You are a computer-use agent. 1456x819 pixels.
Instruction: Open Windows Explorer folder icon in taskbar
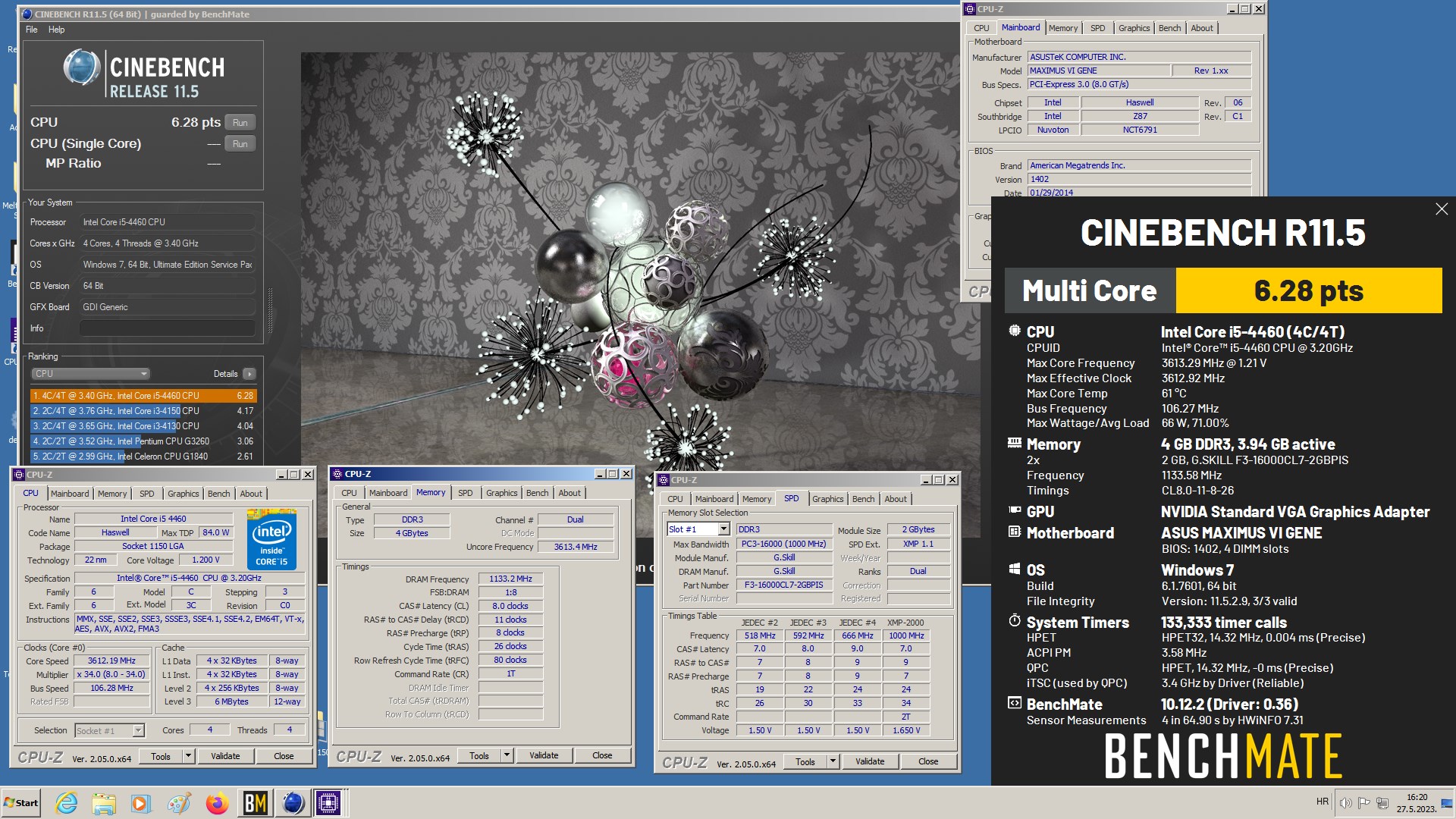(x=104, y=803)
